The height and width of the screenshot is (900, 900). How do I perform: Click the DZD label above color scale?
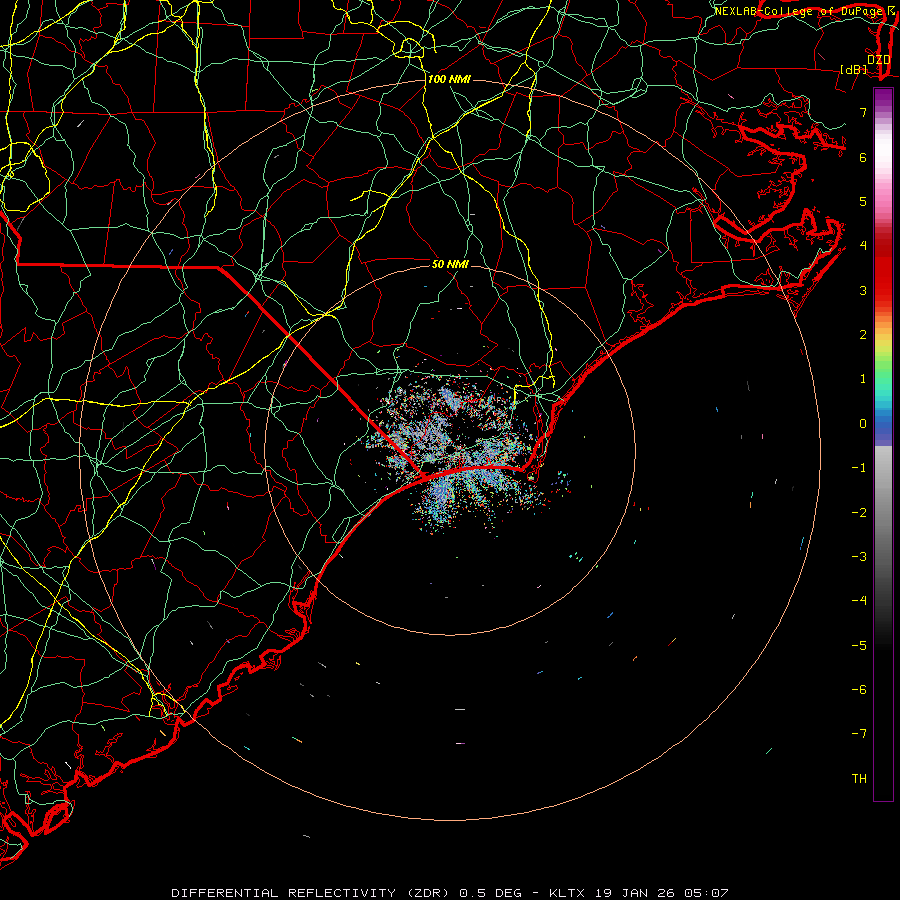(879, 59)
